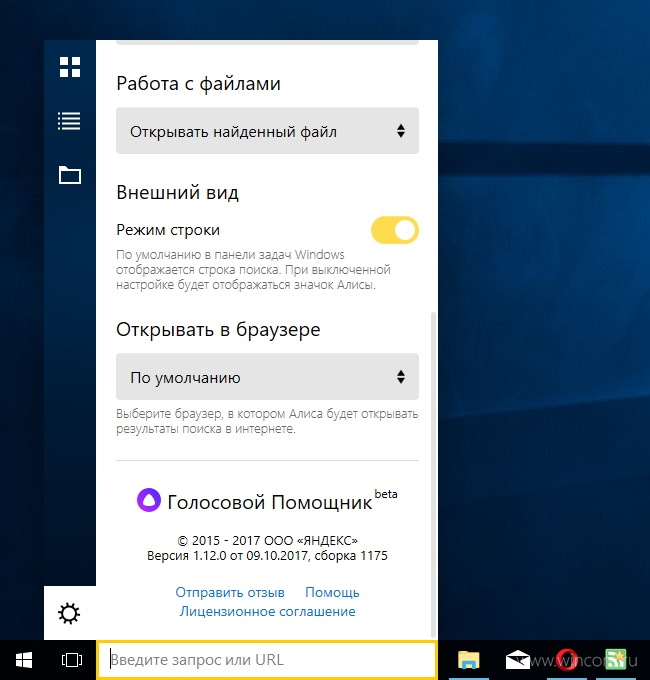Launch Opera browser from the taskbar
Image resolution: width=650 pixels, height=680 pixels.
click(x=566, y=660)
